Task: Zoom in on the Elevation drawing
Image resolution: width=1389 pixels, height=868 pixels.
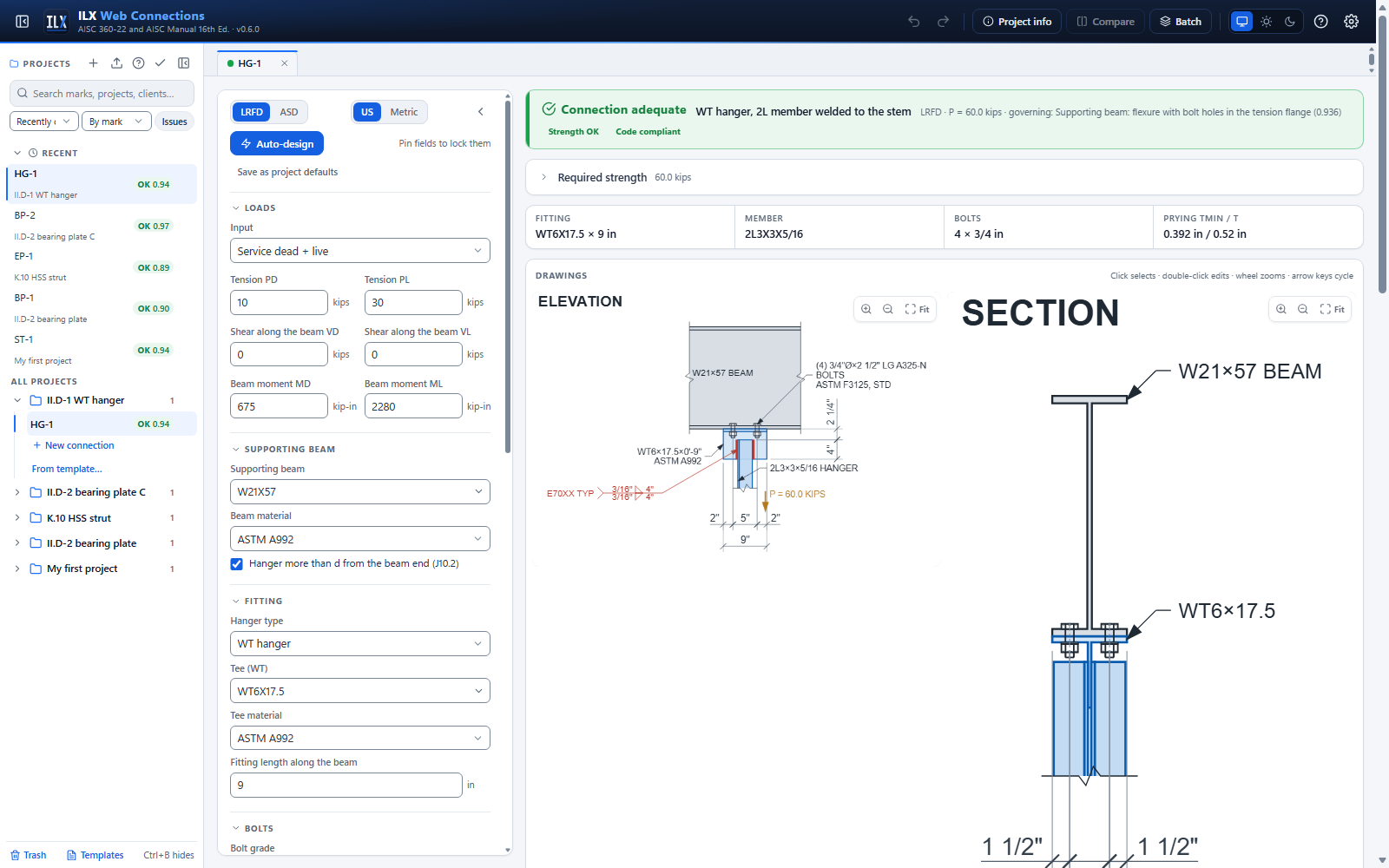Action: [x=866, y=309]
